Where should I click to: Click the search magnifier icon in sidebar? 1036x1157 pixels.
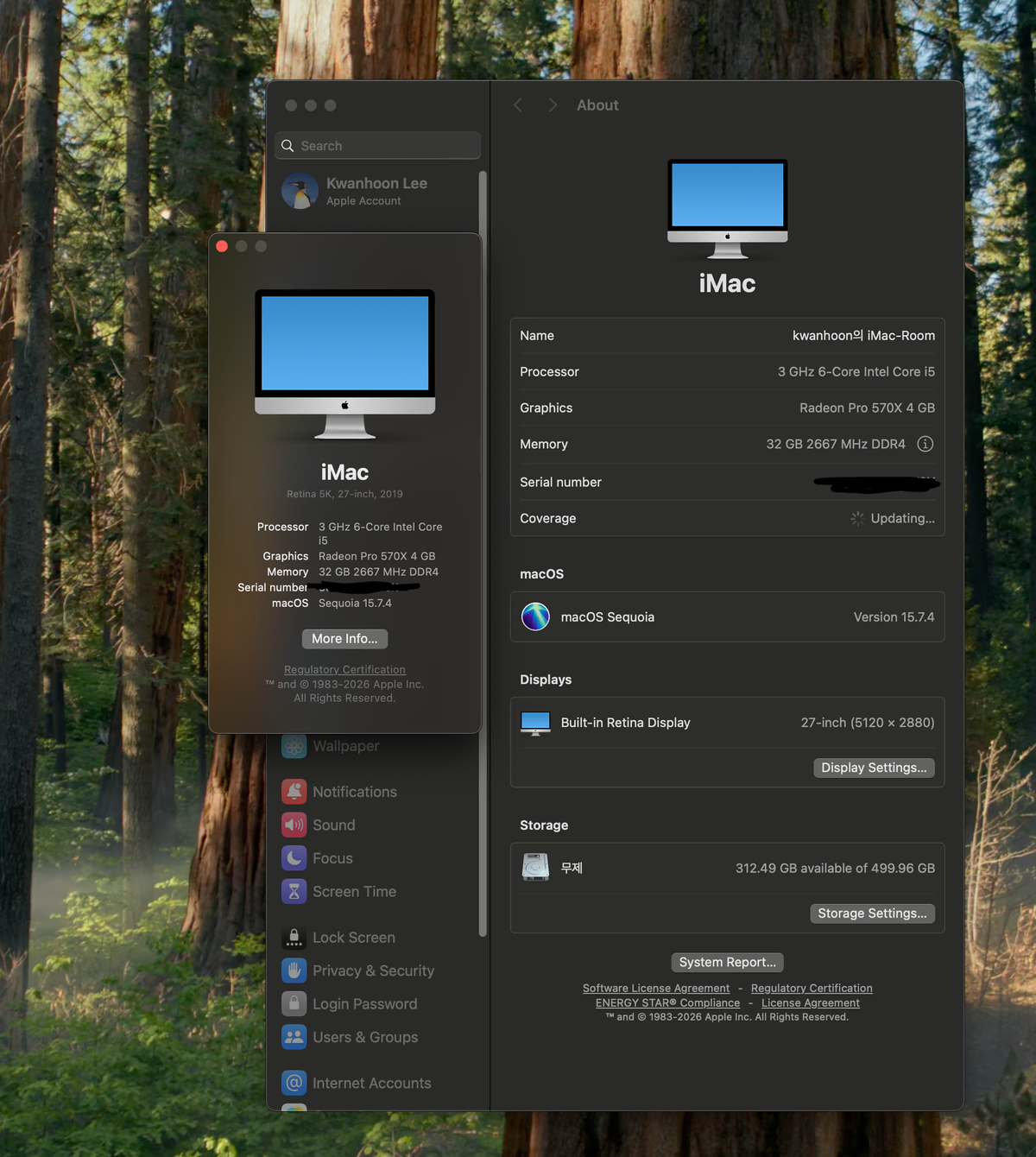(287, 146)
